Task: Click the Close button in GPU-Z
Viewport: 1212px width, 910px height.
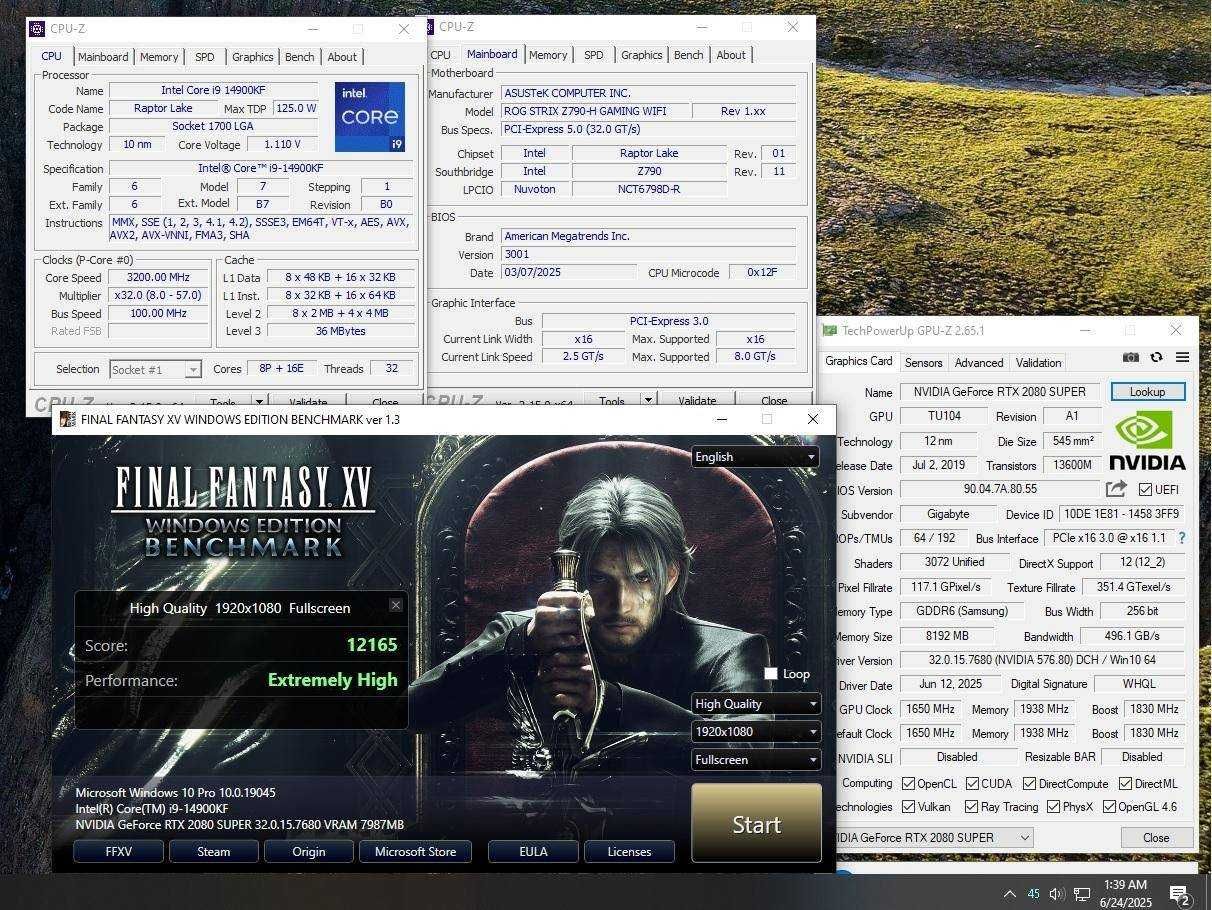Action: [1156, 837]
